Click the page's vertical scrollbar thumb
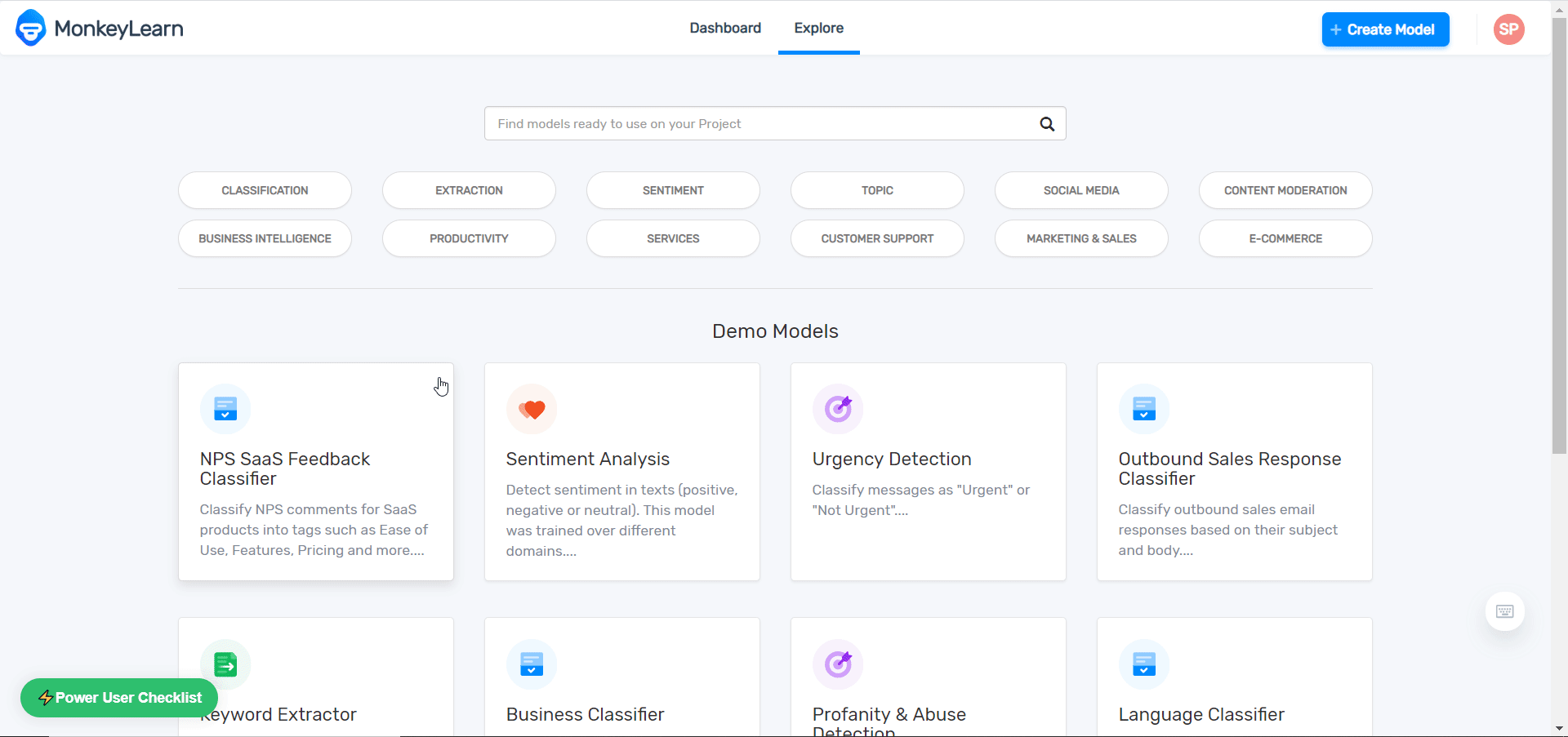Image resolution: width=1568 pixels, height=737 pixels. (x=1559, y=236)
